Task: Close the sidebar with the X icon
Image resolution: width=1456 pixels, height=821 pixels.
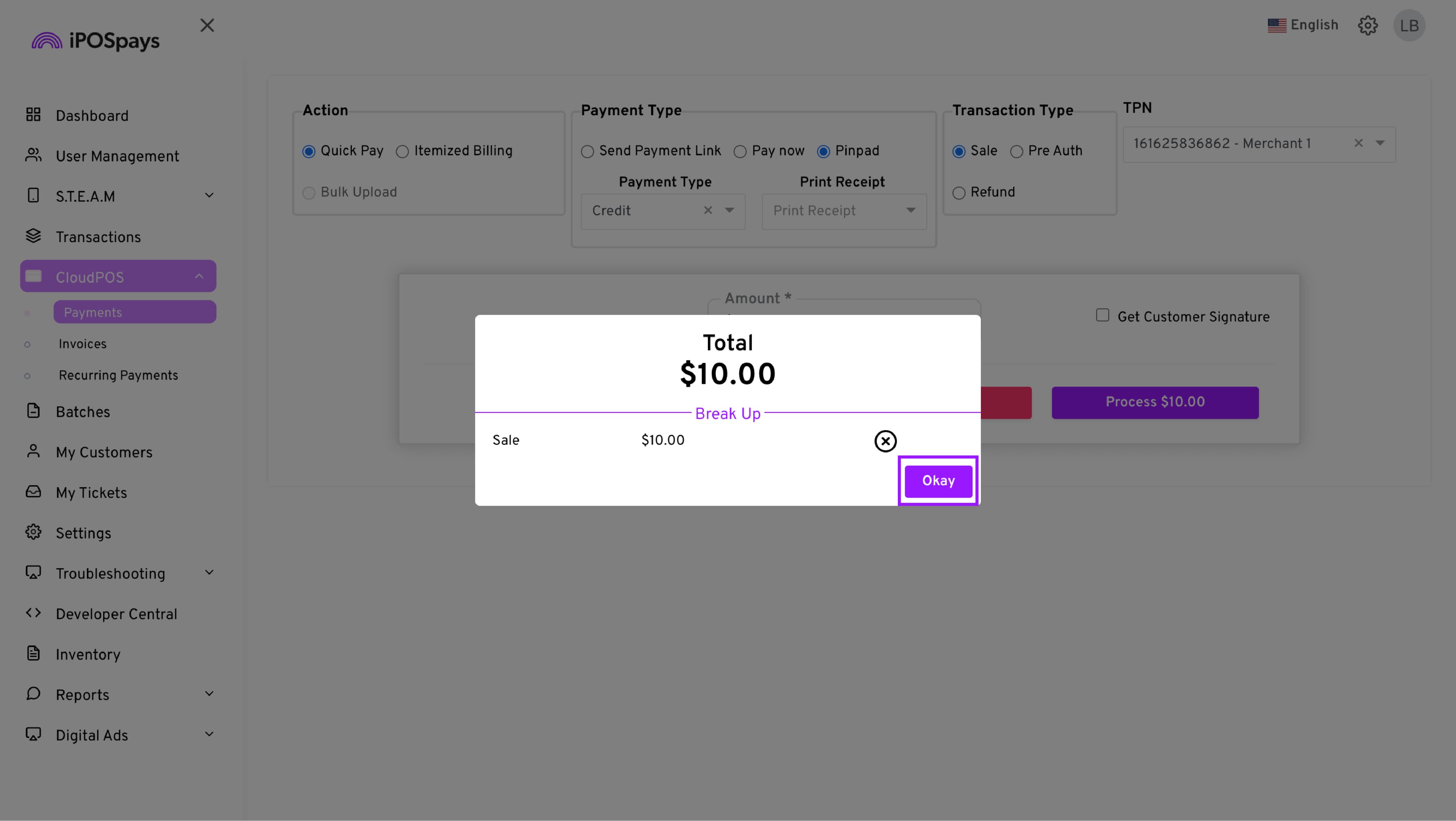Action: [x=207, y=25]
